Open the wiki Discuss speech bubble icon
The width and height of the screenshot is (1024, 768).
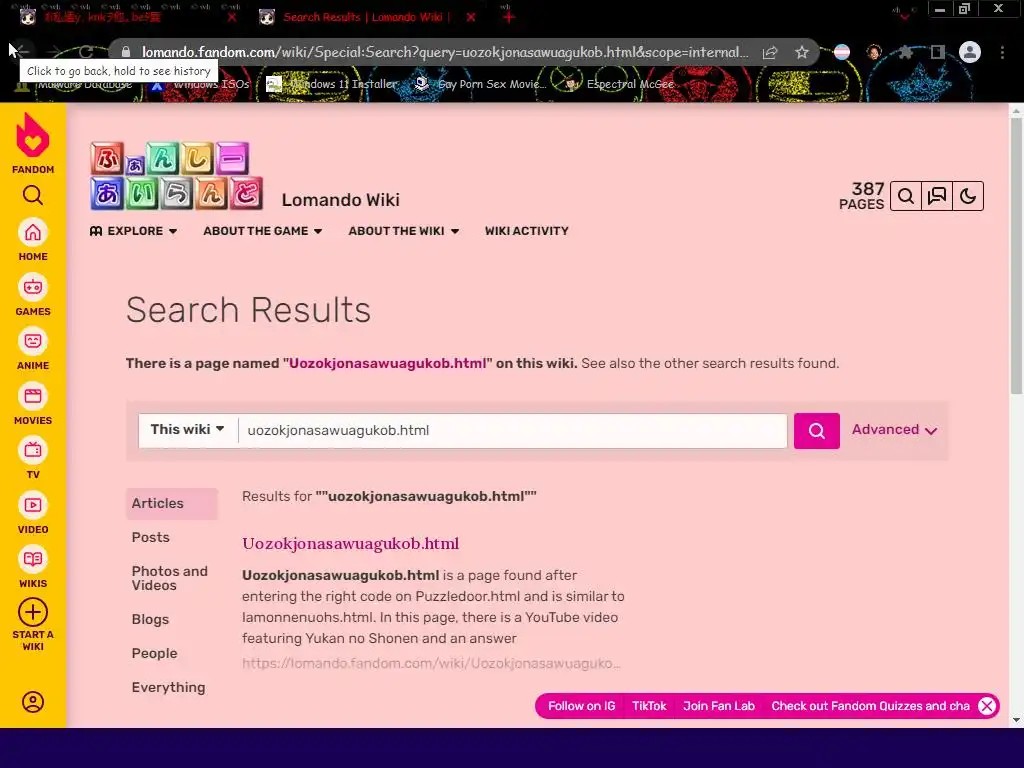click(936, 196)
